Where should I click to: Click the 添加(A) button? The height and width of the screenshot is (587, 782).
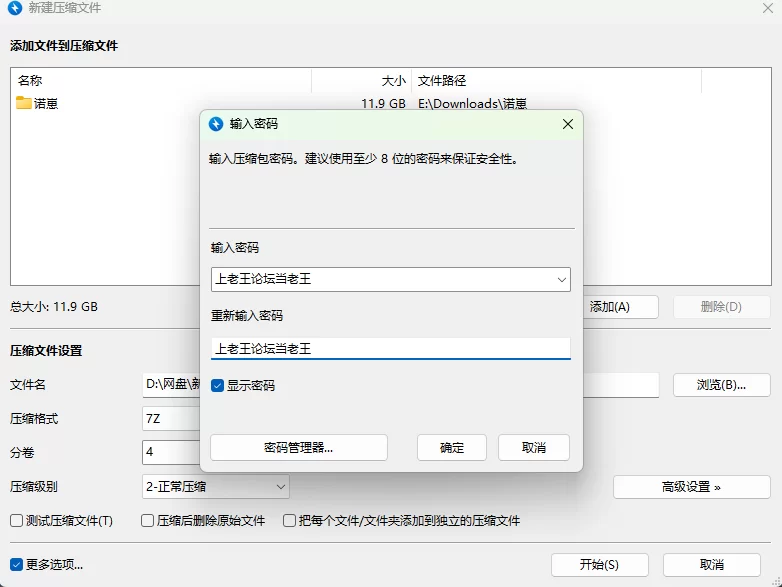(620, 307)
